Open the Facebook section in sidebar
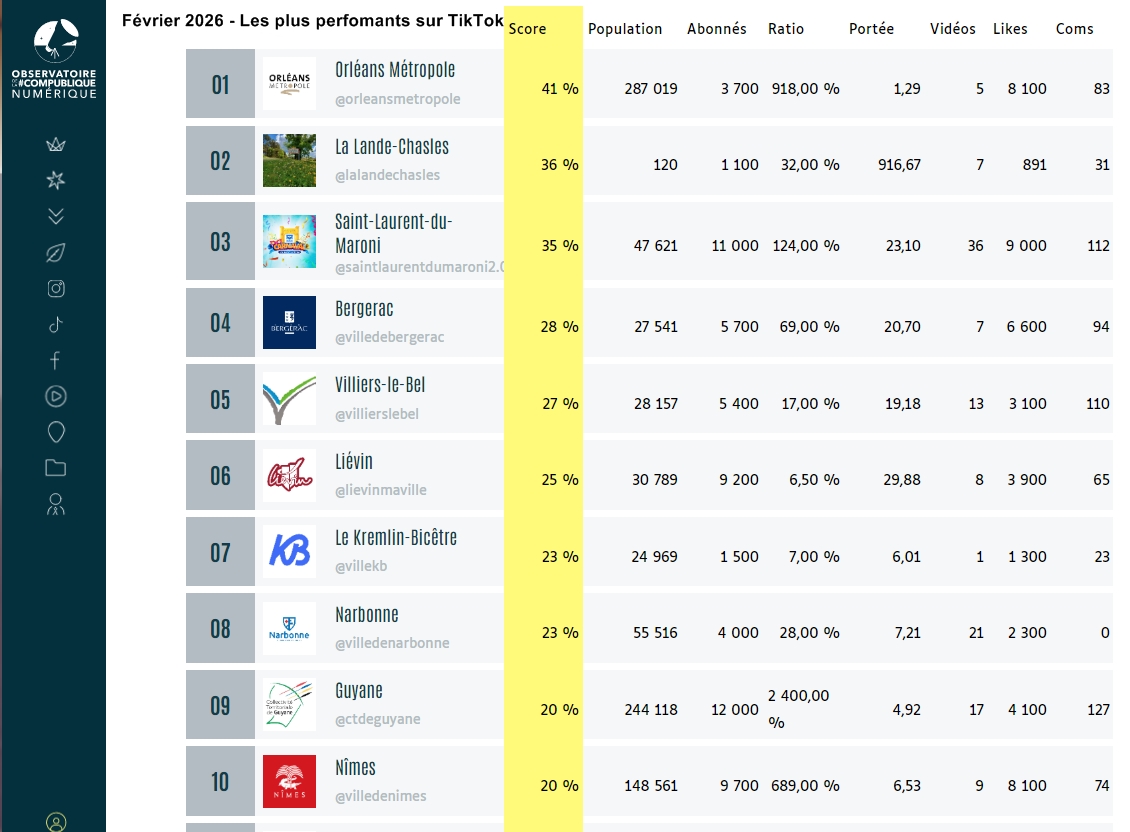Screen dimensions: 1130x832 (55, 360)
